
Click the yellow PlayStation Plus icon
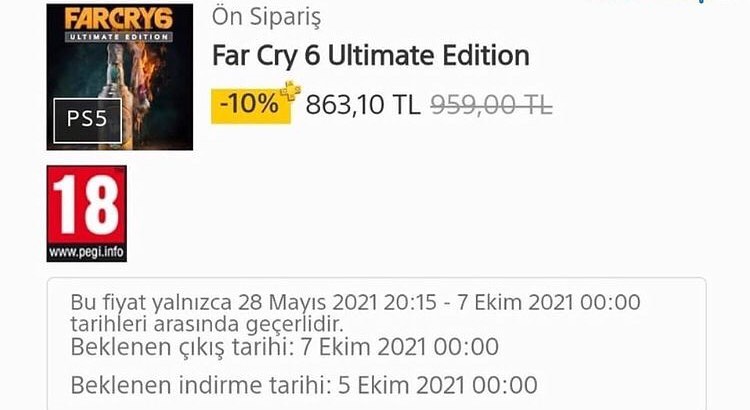pyautogui.click(x=291, y=91)
